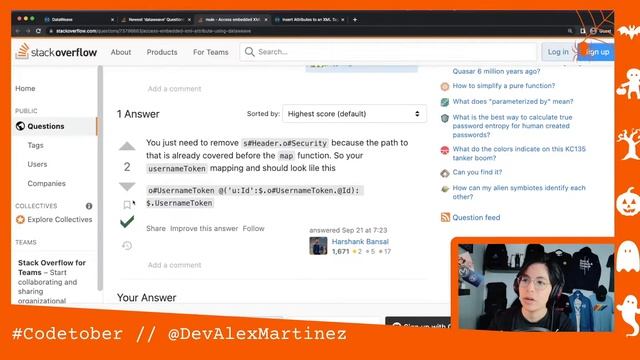Open 'Can you find it?' link
Screen dimensions: 640x360
[477, 172]
